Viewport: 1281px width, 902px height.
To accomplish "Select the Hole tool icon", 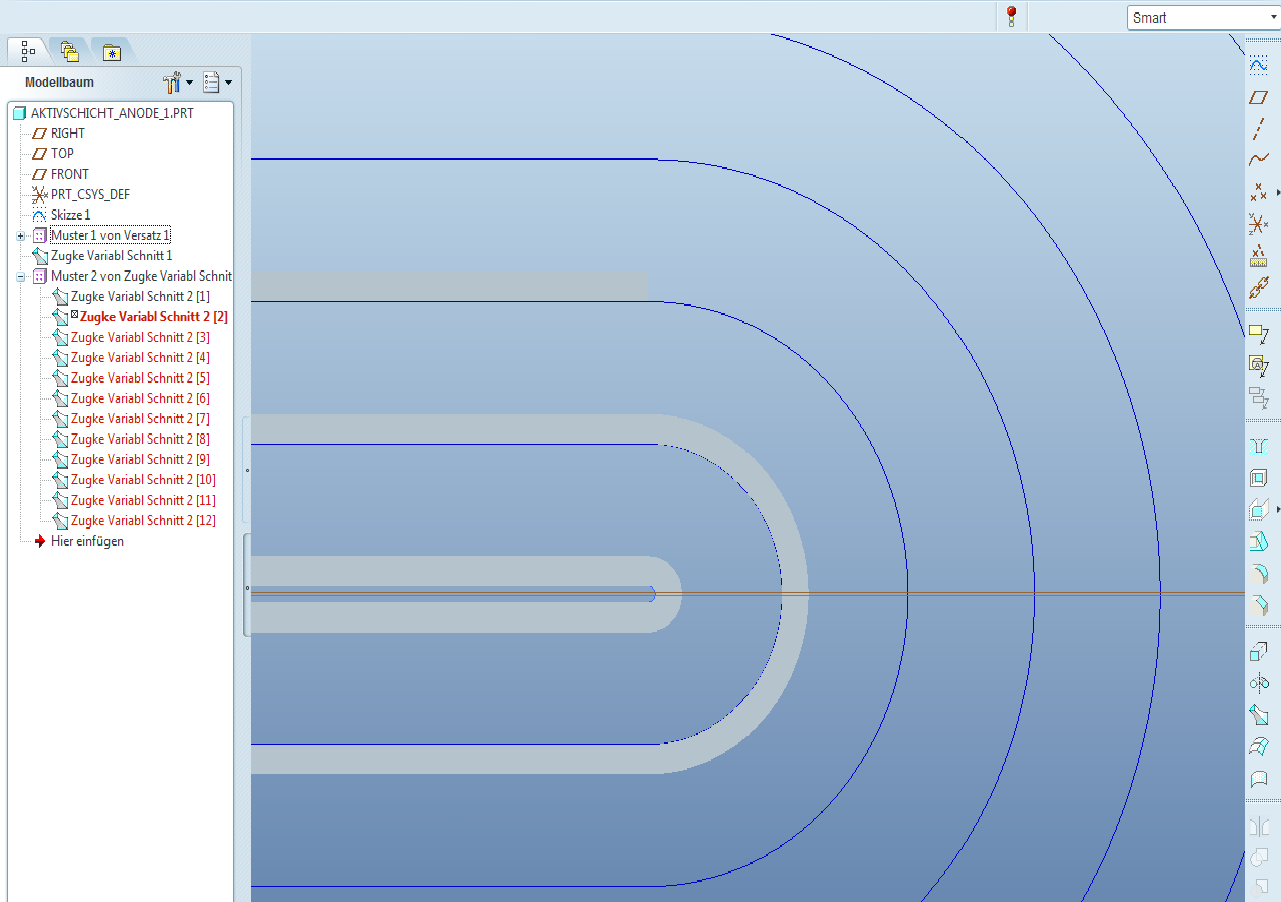I will point(1259,445).
